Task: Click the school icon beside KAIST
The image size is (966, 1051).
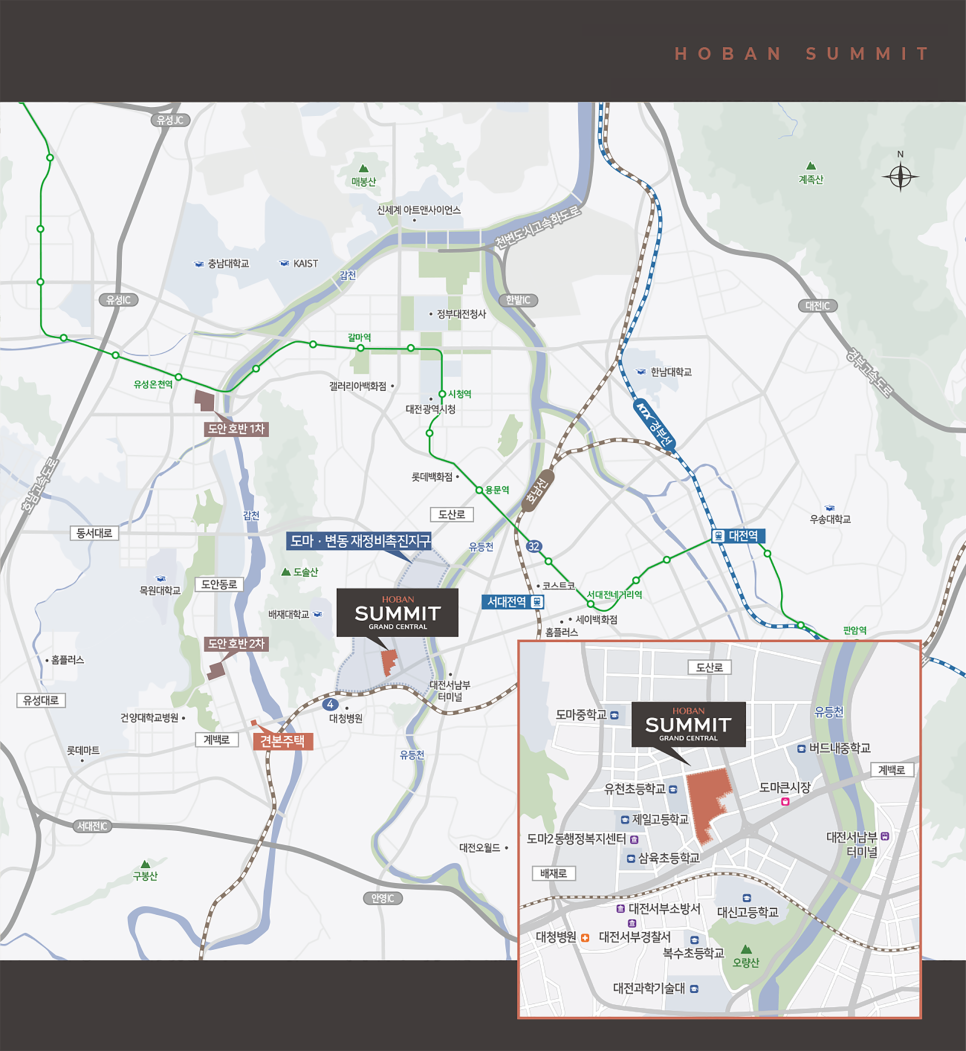Action: pyautogui.click(x=284, y=263)
